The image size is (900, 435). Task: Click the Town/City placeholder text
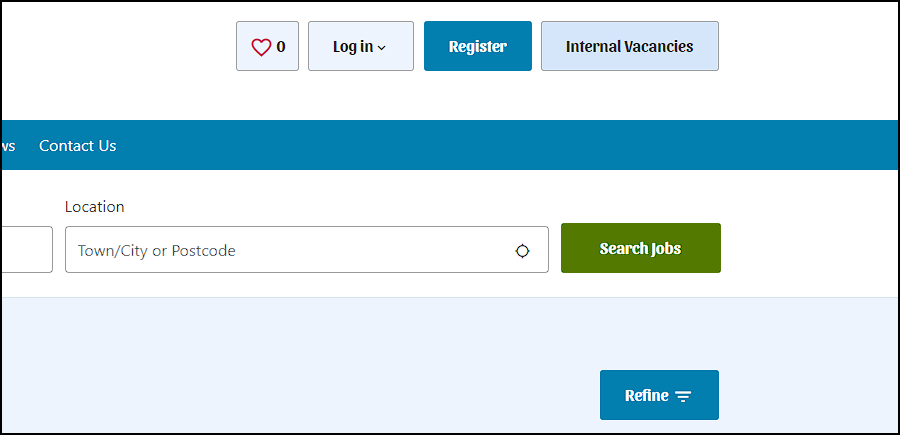tap(157, 251)
